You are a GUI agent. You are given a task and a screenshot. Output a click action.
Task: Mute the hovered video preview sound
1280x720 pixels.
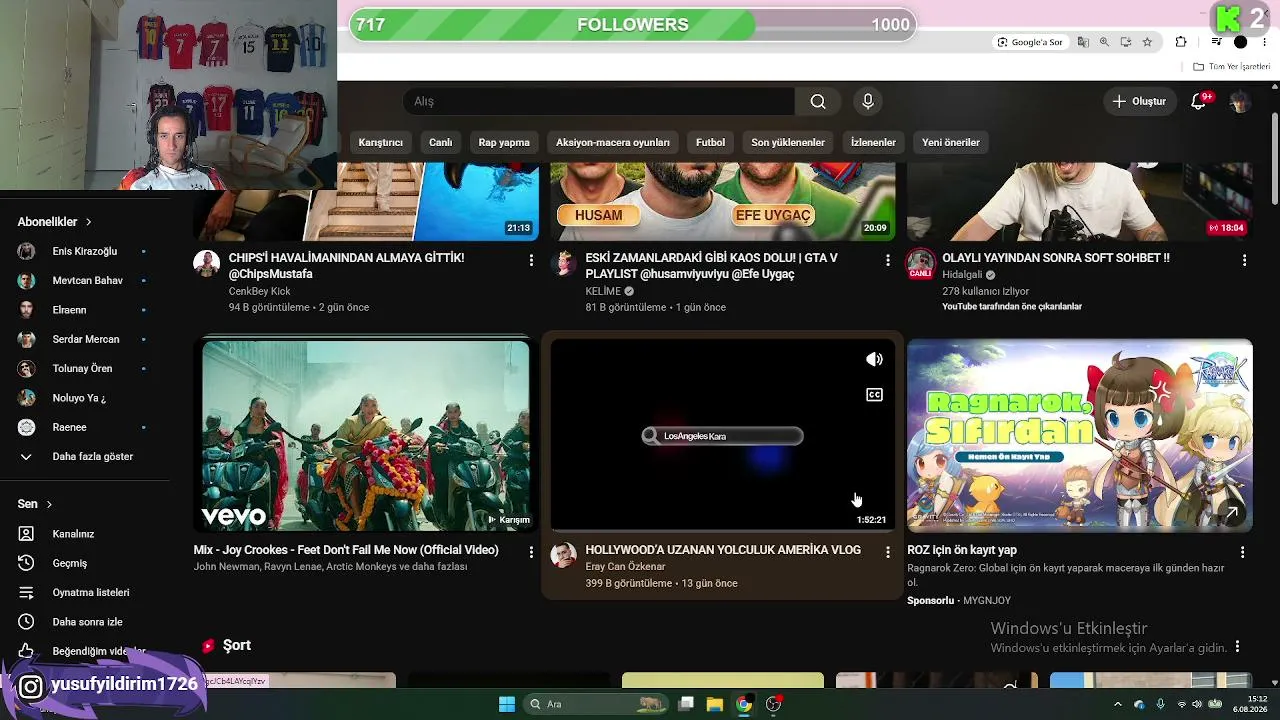[x=874, y=360]
